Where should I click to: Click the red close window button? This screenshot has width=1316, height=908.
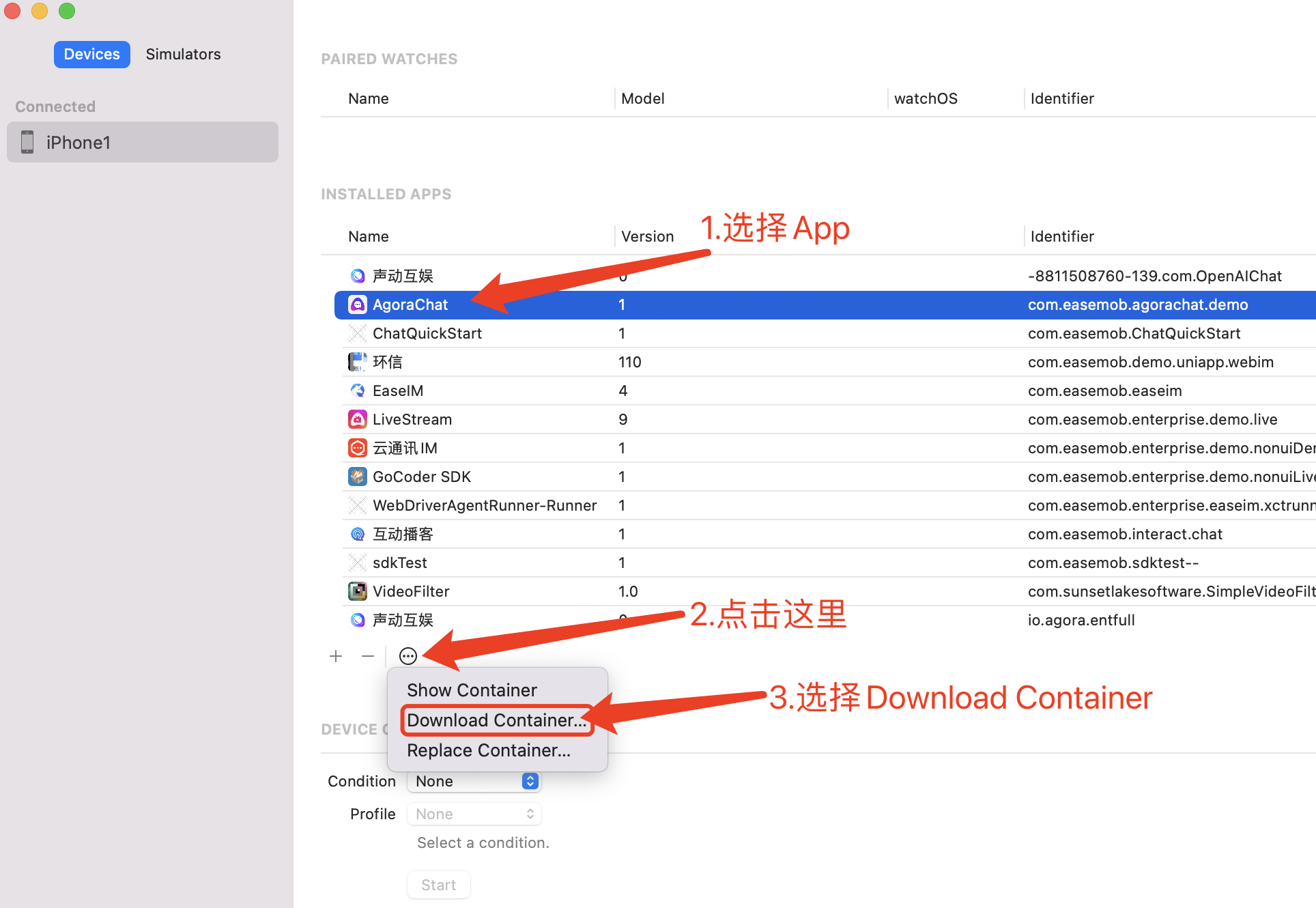pos(12,10)
